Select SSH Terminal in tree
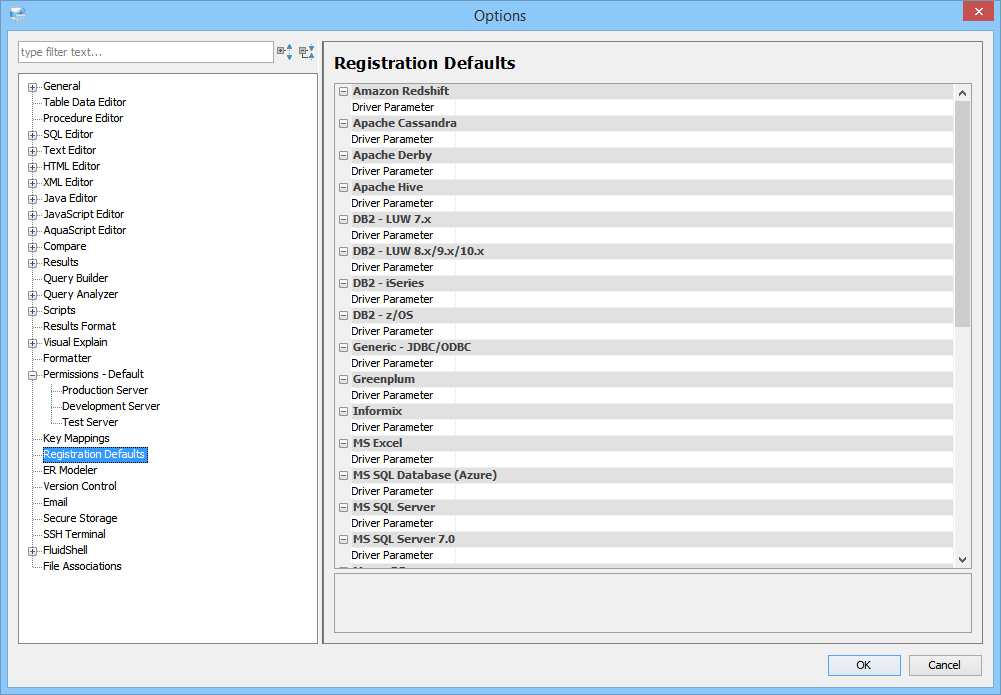 (x=74, y=534)
